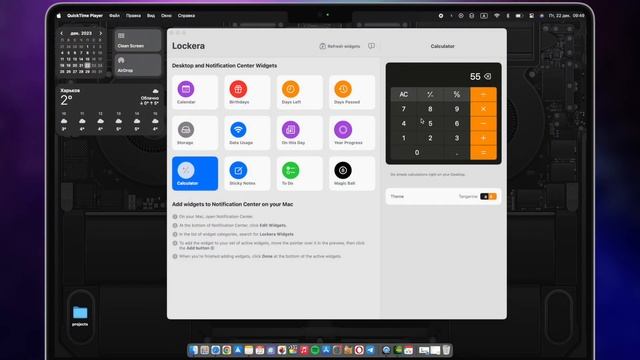Image resolution: width=640 pixels, height=360 pixels.
Task: Open Telegram in the Dock
Action: coord(370,350)
